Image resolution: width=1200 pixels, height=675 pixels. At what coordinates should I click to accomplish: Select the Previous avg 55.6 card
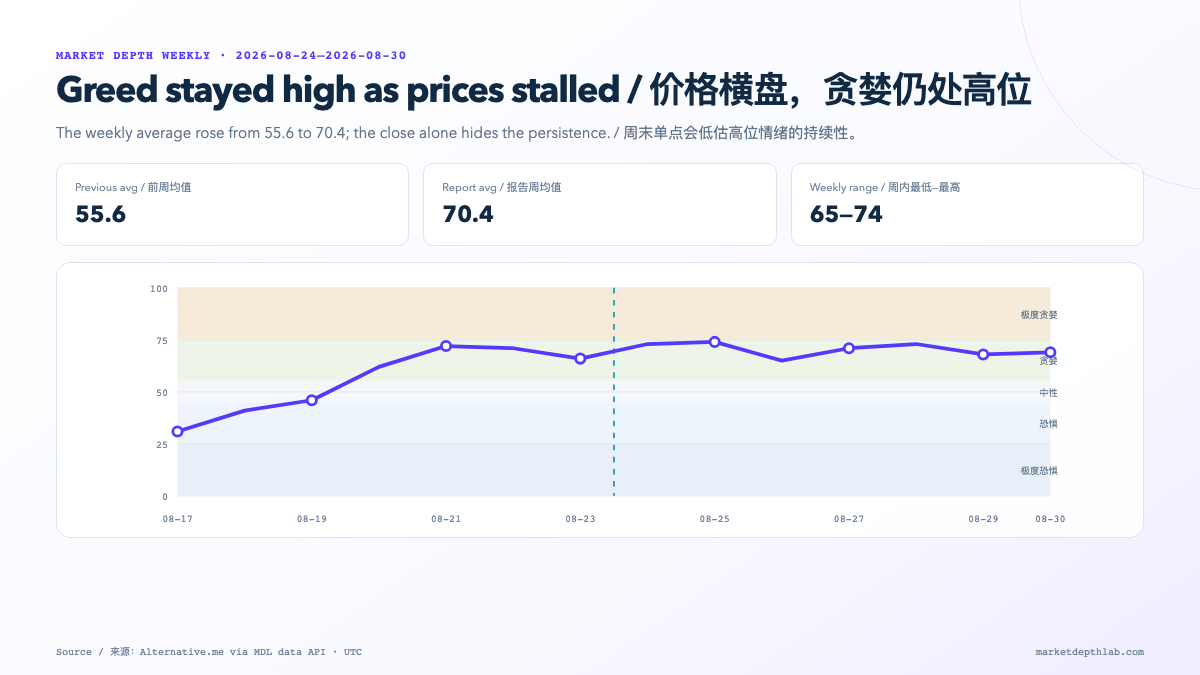click(232, 204)
